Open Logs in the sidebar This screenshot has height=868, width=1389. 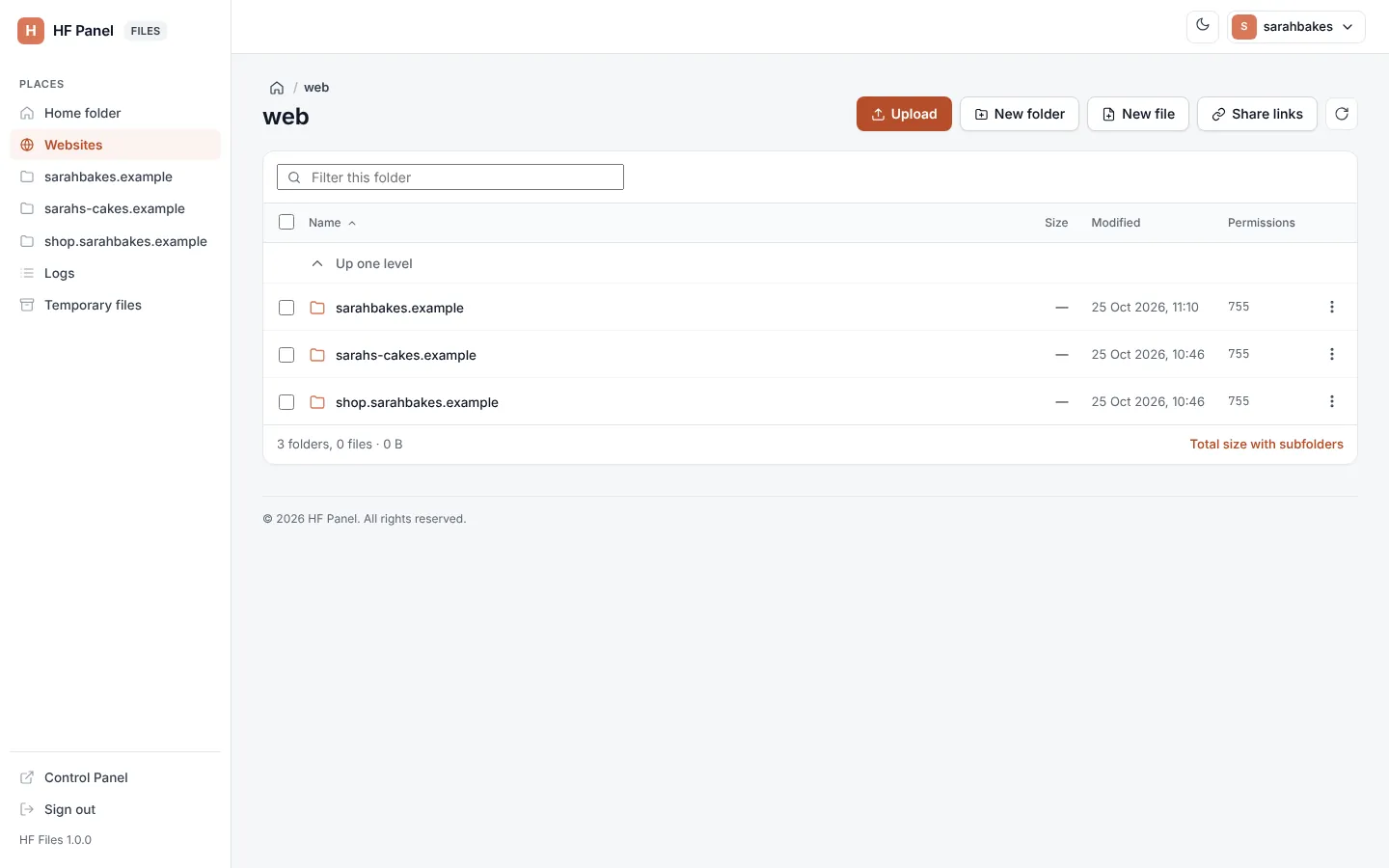pyautogui.click(x=115, y=273)
